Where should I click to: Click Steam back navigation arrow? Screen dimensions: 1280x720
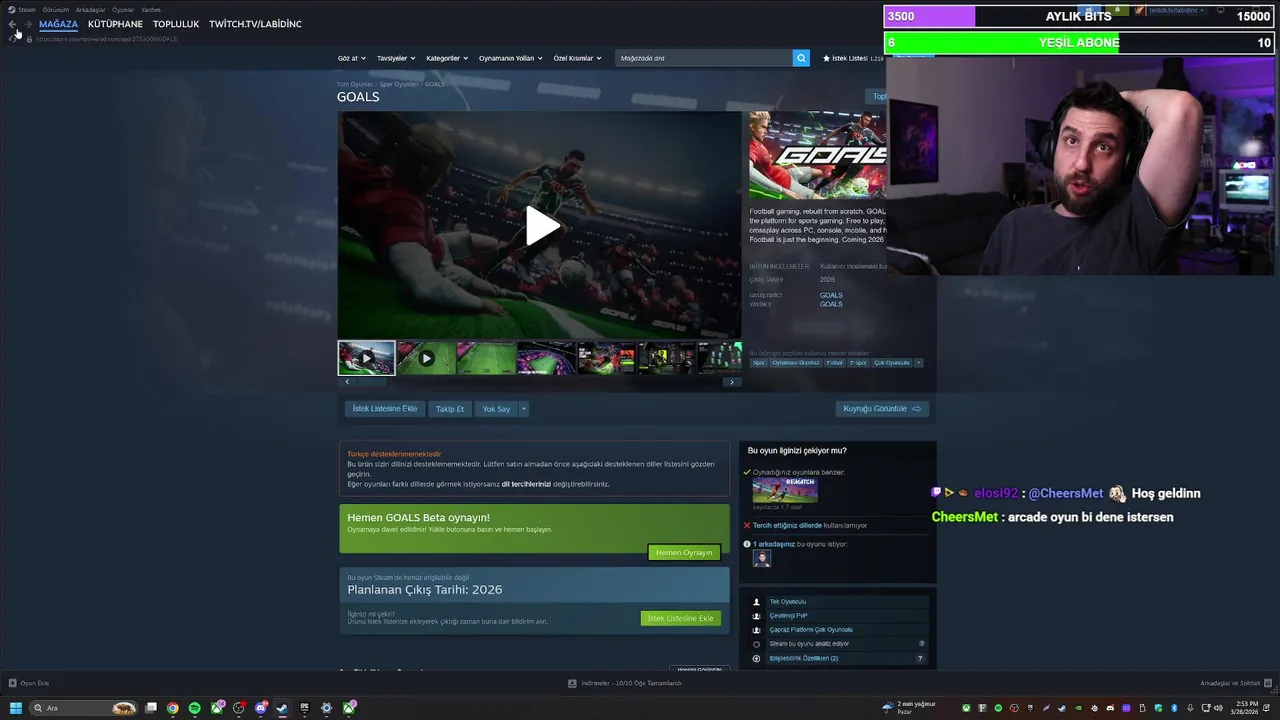(x=13, y=24)
